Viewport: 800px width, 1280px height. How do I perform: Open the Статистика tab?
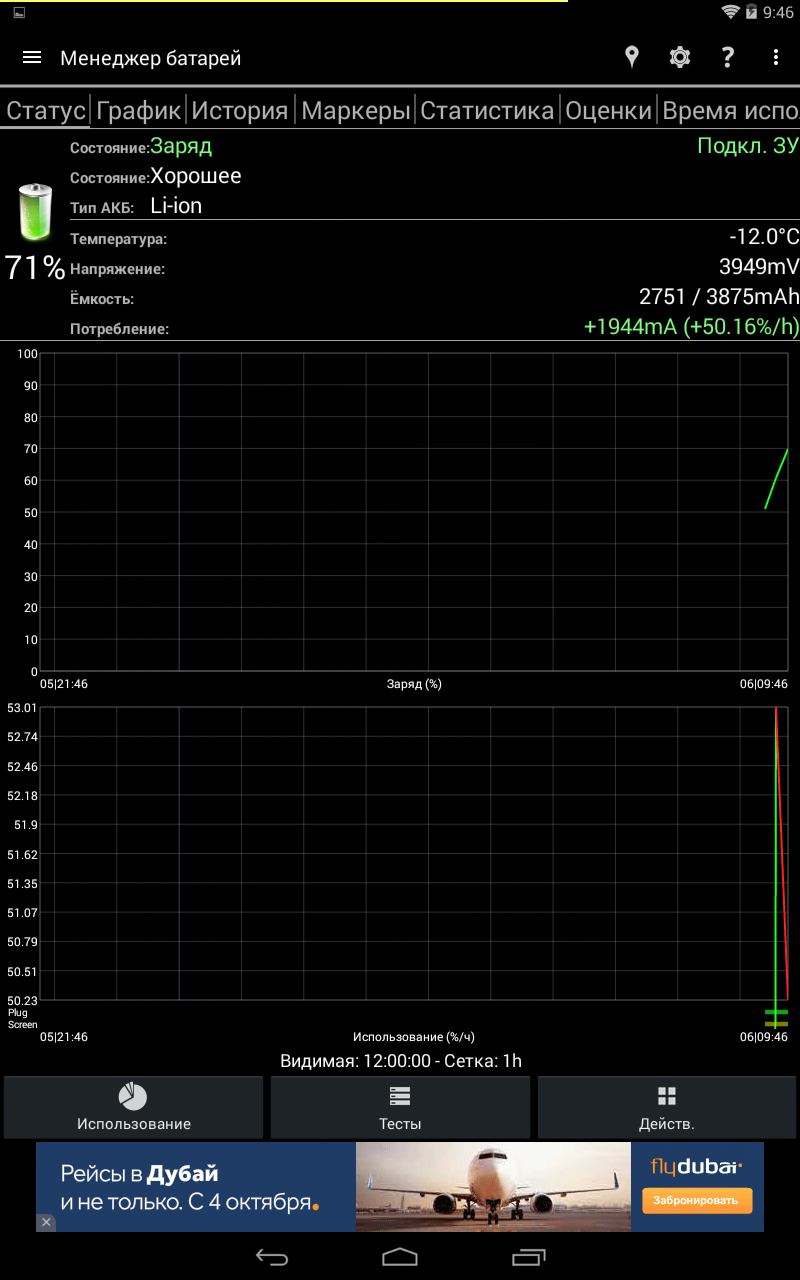pos(487,110)
